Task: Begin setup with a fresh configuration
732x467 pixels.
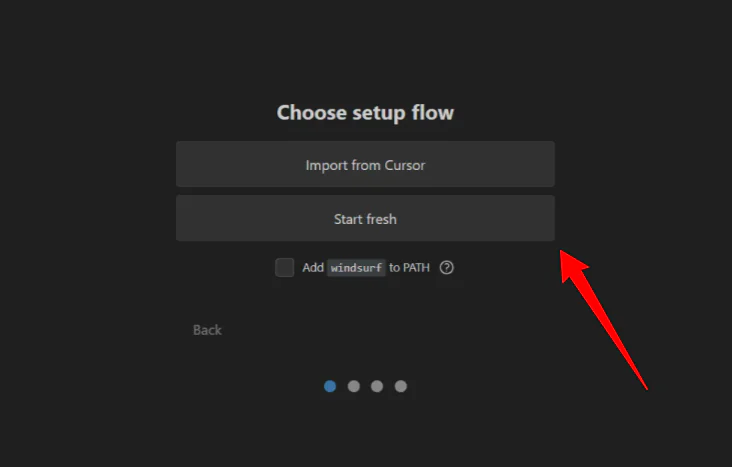Action: click(365, 219)
